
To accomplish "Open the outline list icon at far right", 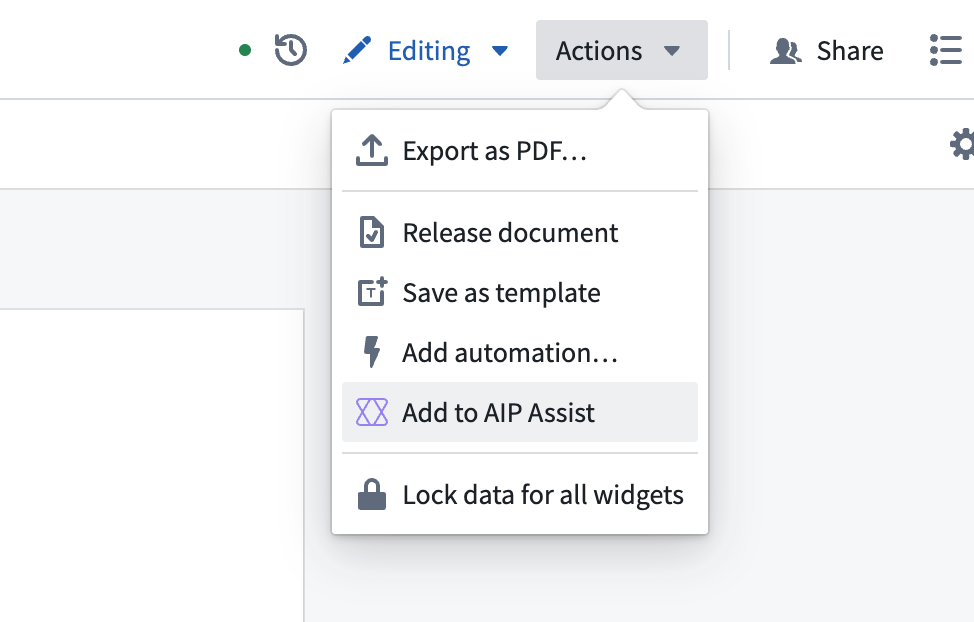I will [945, 50].
